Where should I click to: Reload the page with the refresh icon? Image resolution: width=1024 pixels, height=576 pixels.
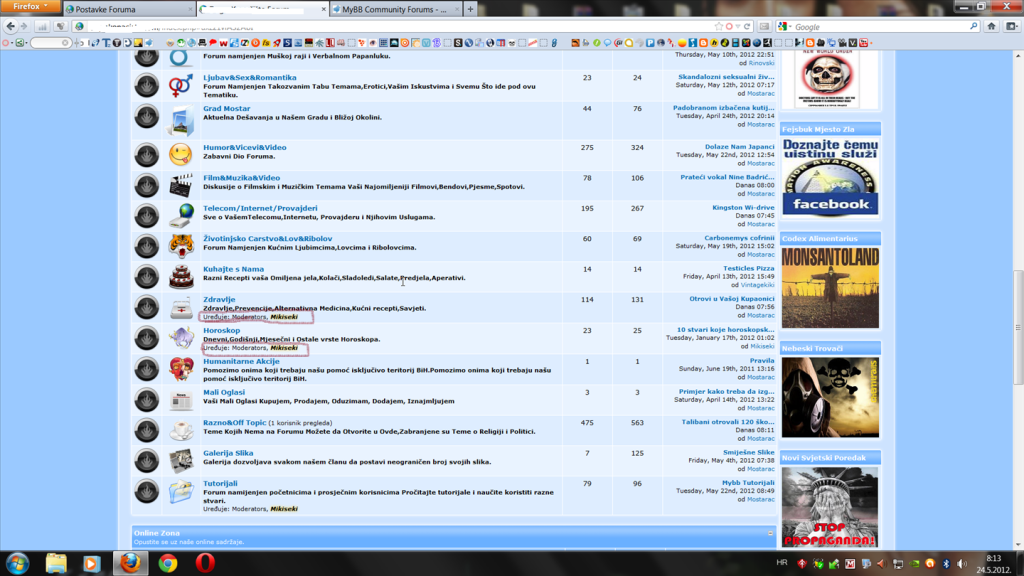click(747, 27)
